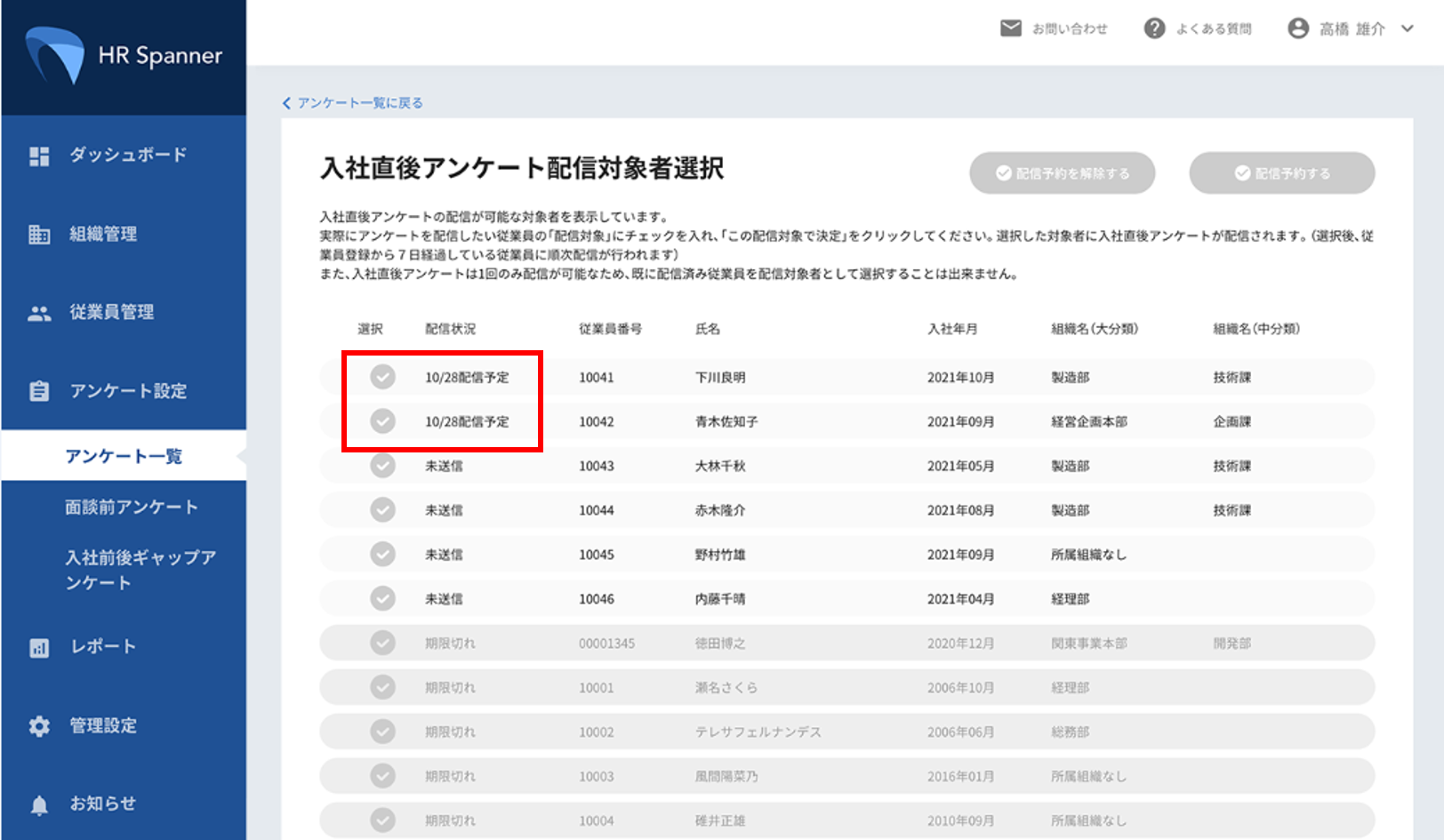Open 管理設定 via the gear icon
Image resolution: width=1444 pixels, height=840 pixels.
39,726
